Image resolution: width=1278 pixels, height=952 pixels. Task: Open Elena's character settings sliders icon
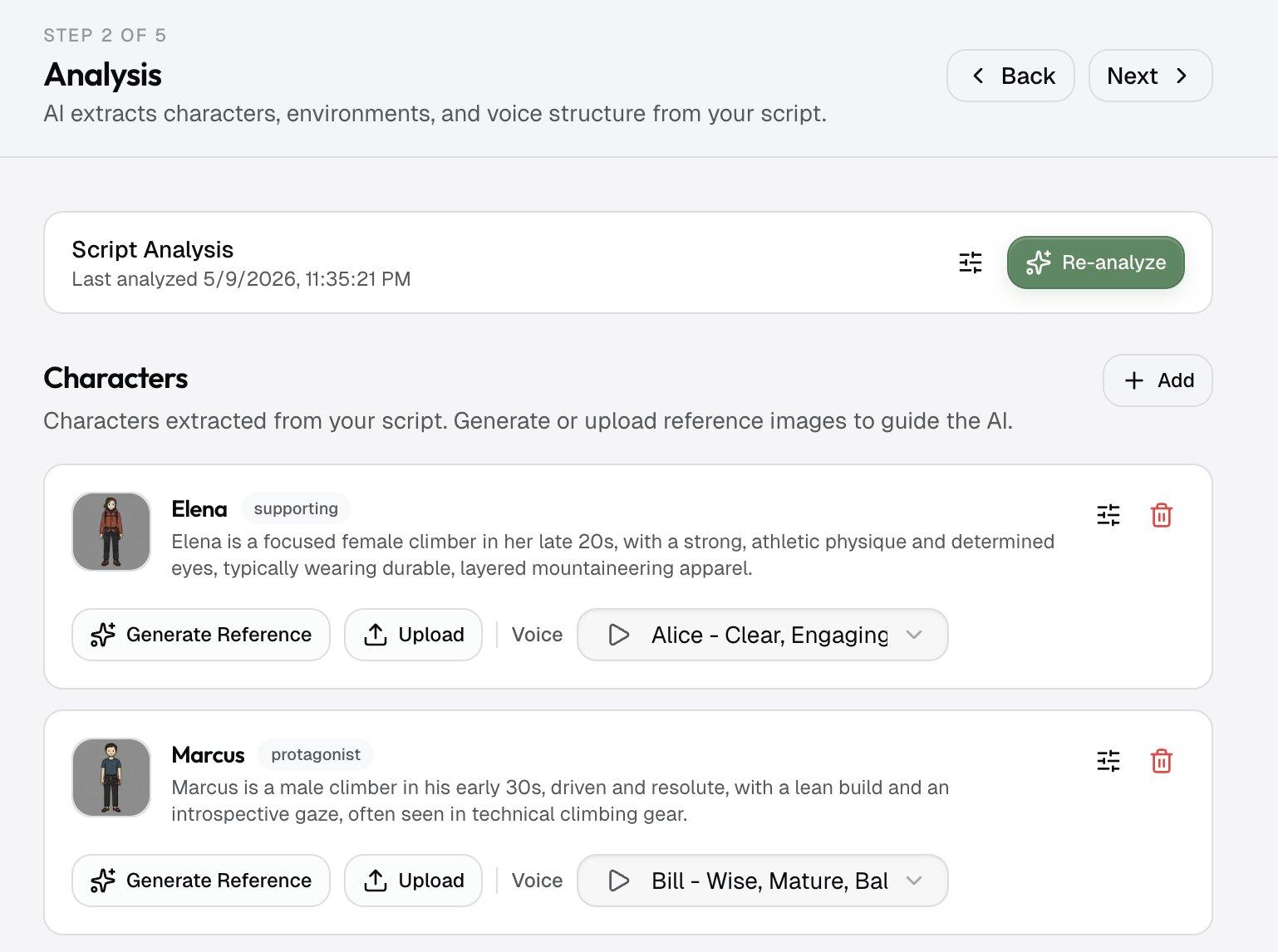[x=1108, y=515]
